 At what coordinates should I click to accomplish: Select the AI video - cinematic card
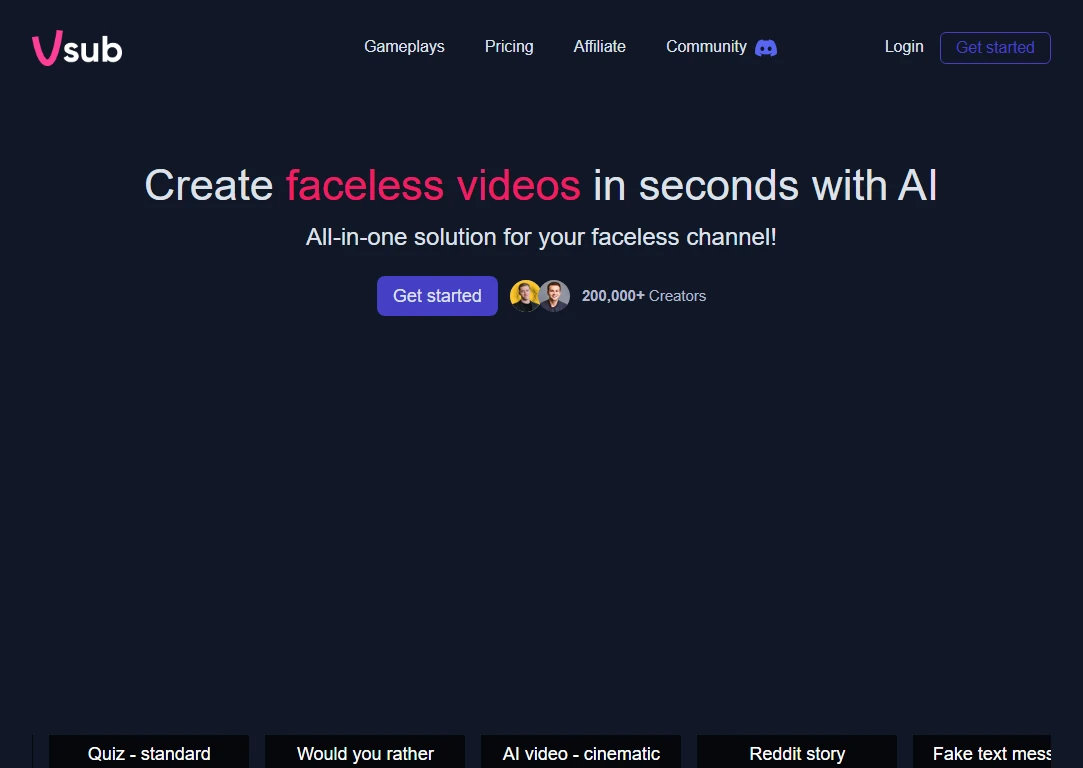tap(581, 753)
